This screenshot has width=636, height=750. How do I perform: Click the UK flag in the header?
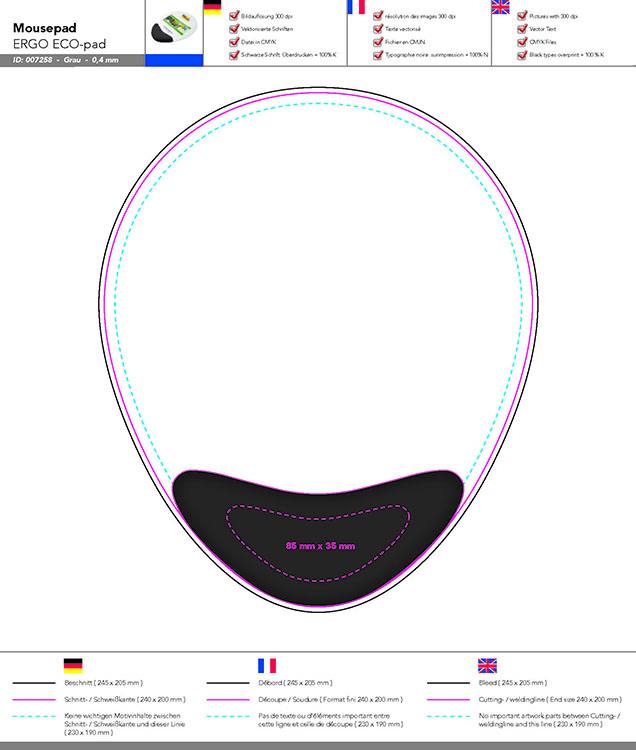[x=500, y=8]
